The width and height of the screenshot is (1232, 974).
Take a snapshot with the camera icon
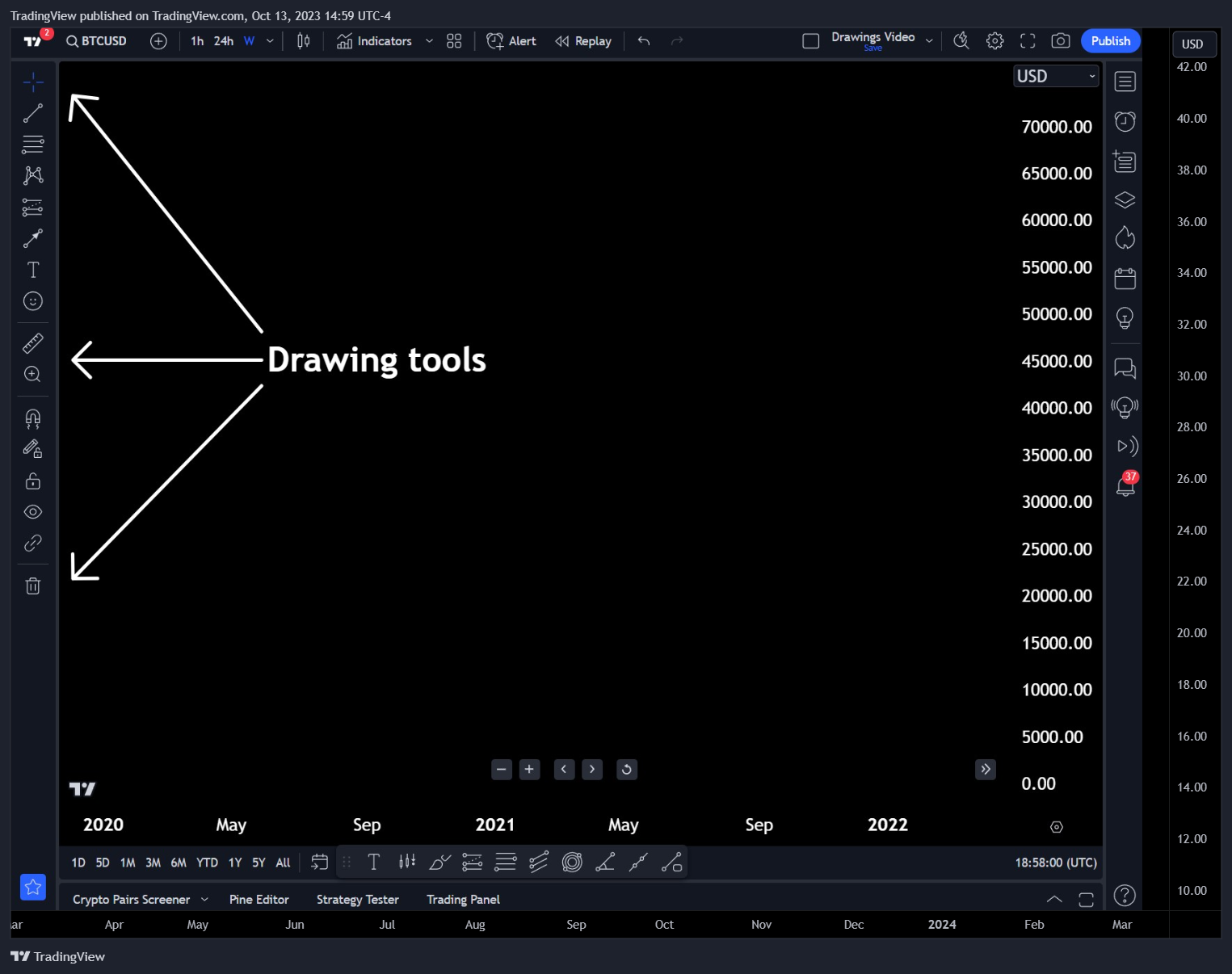pyautogui.click(x=1061, y=41)
